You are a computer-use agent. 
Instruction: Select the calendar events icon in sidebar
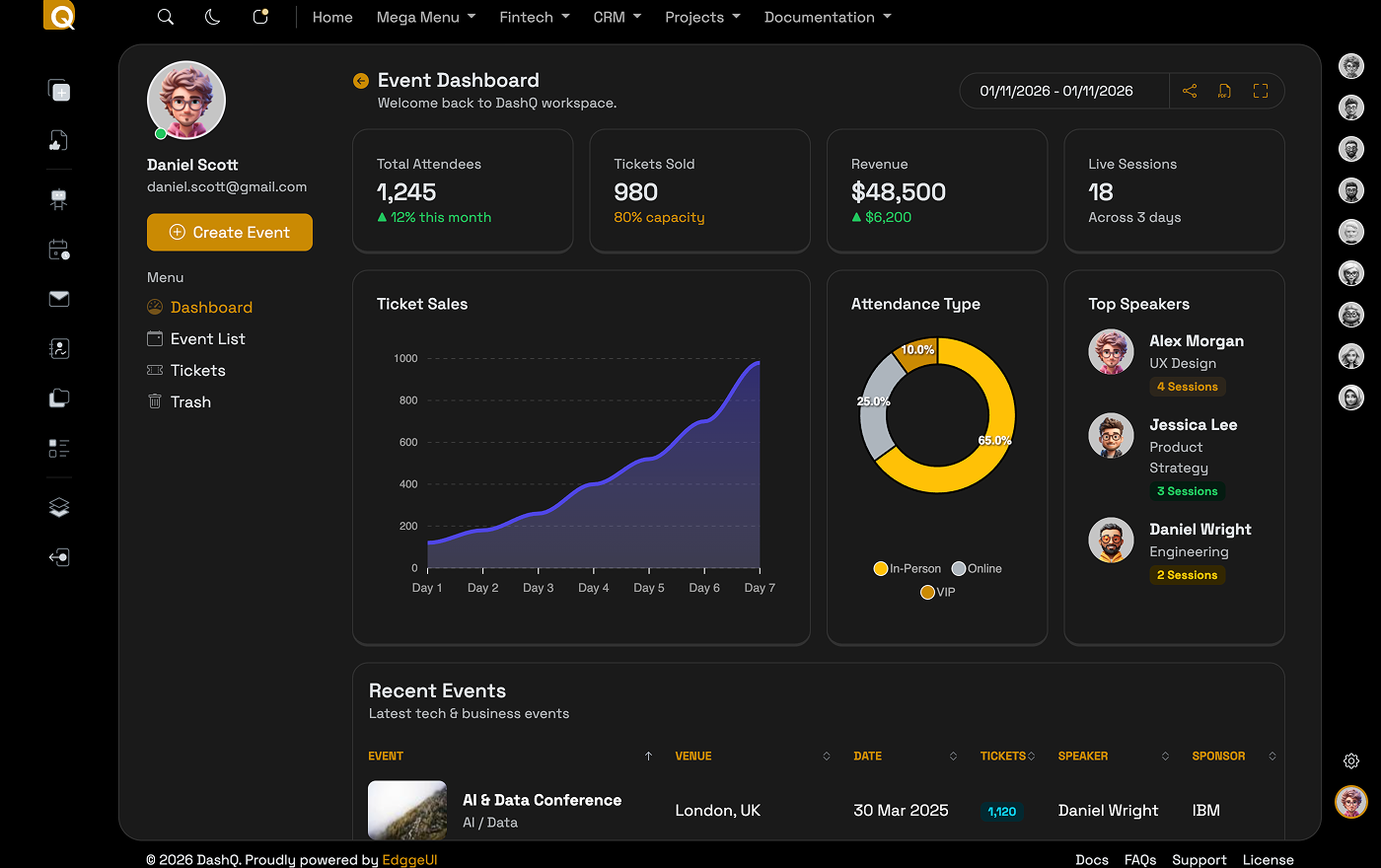click(x=58, y=250)
